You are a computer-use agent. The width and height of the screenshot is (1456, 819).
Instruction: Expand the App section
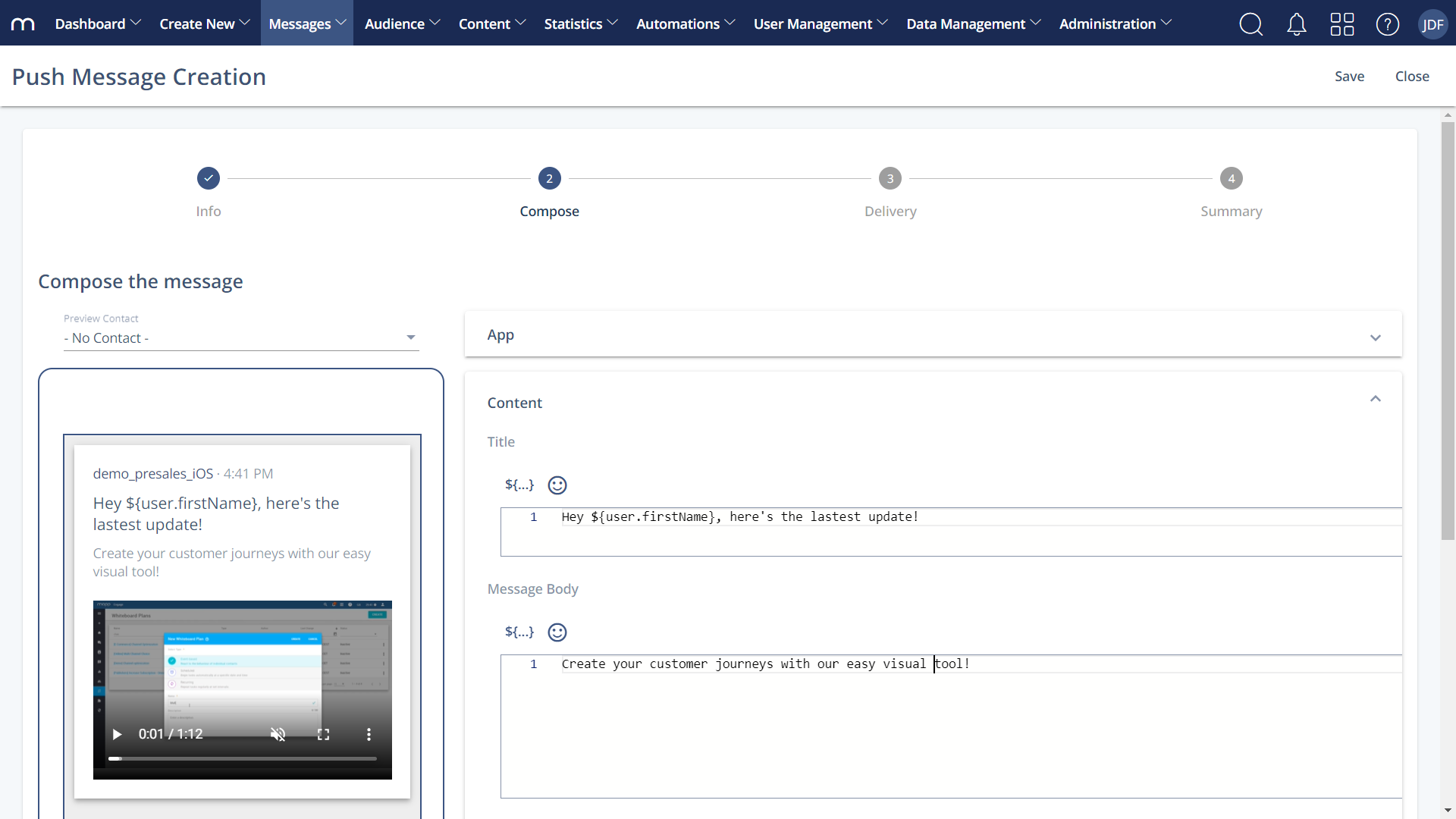(x=1376, y=337)
